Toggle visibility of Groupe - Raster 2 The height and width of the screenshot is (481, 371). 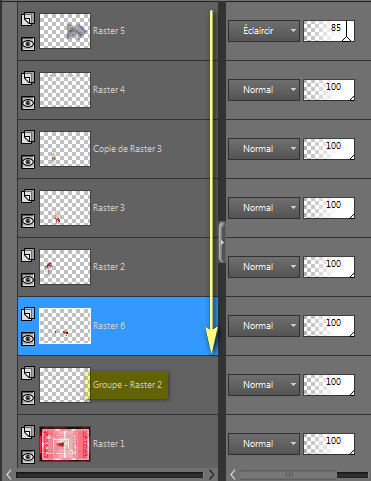tap(28, 398)
